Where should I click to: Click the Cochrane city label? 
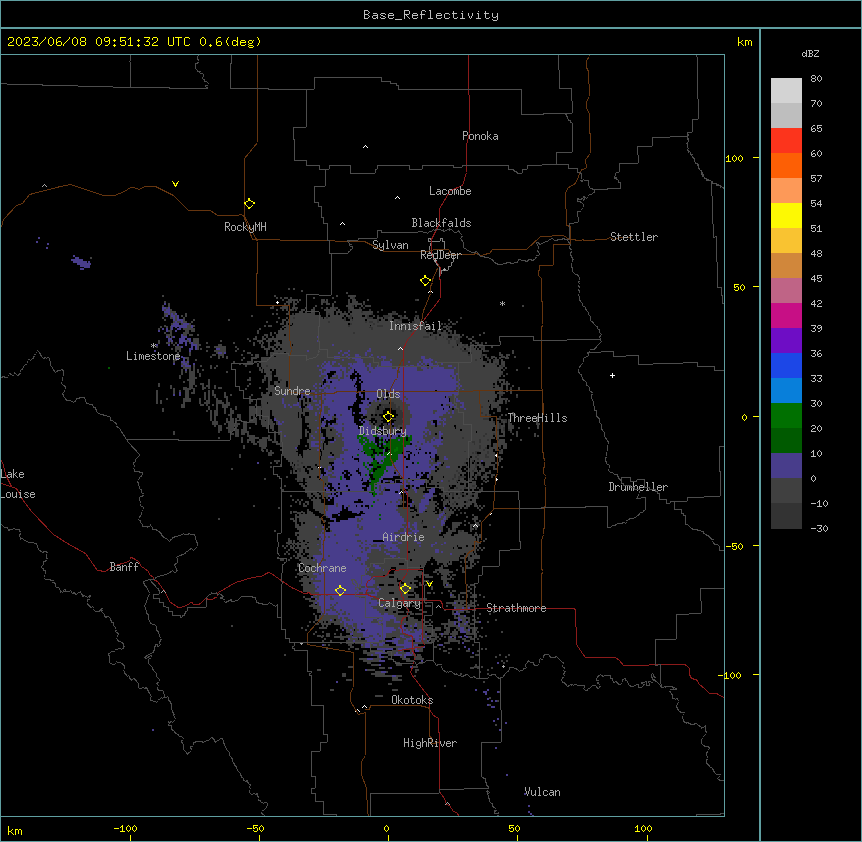322,568
